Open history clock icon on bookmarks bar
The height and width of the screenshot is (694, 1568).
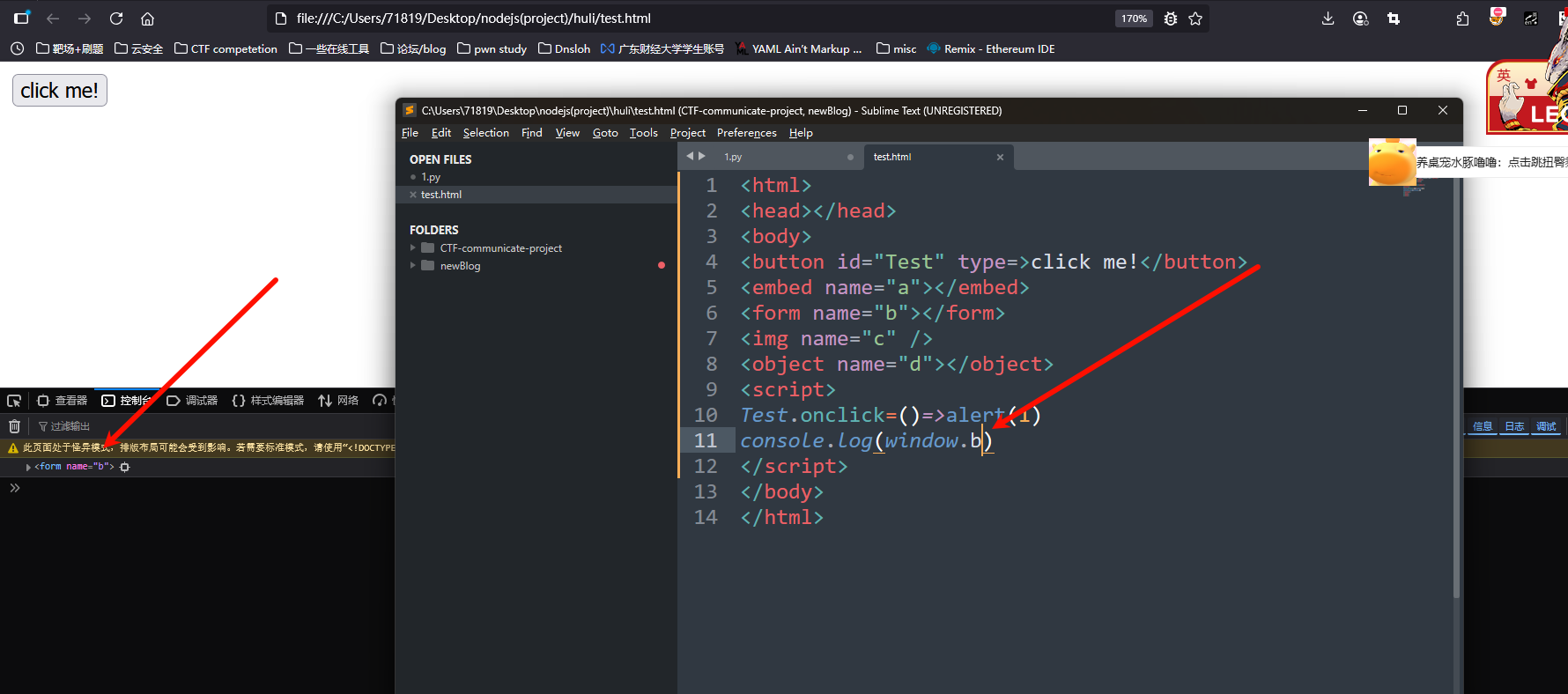pyautogui.click(x=18, y=48)
